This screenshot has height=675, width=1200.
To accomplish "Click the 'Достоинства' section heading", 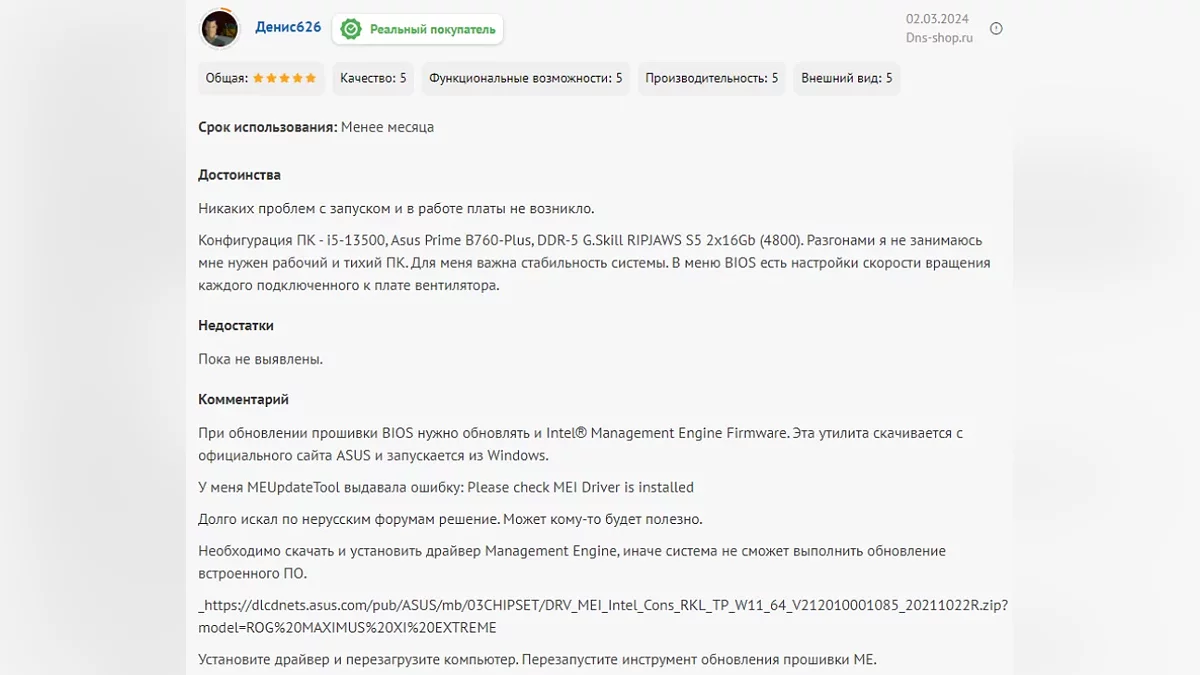I will (239, 175).
